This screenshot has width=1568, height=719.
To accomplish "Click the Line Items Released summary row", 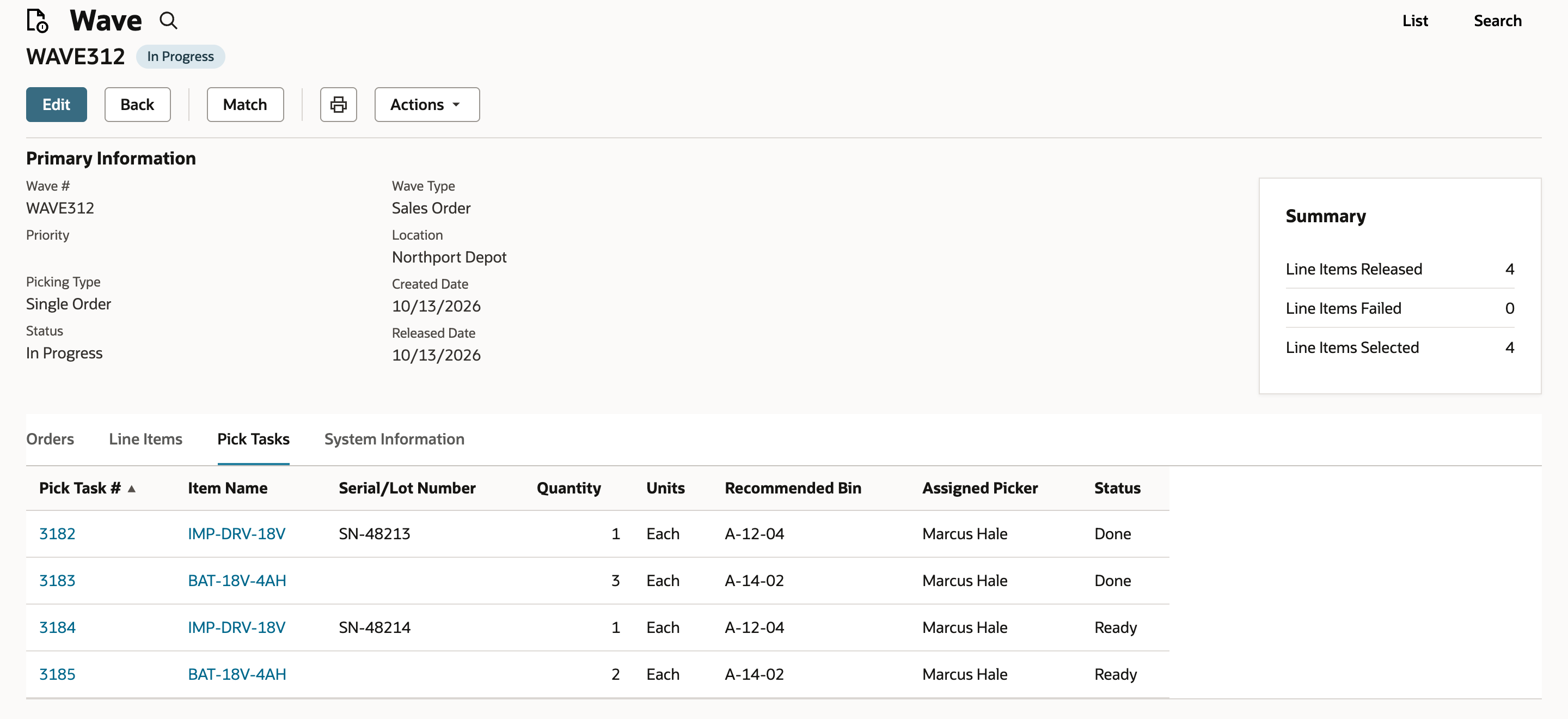I will point(1399,269).
